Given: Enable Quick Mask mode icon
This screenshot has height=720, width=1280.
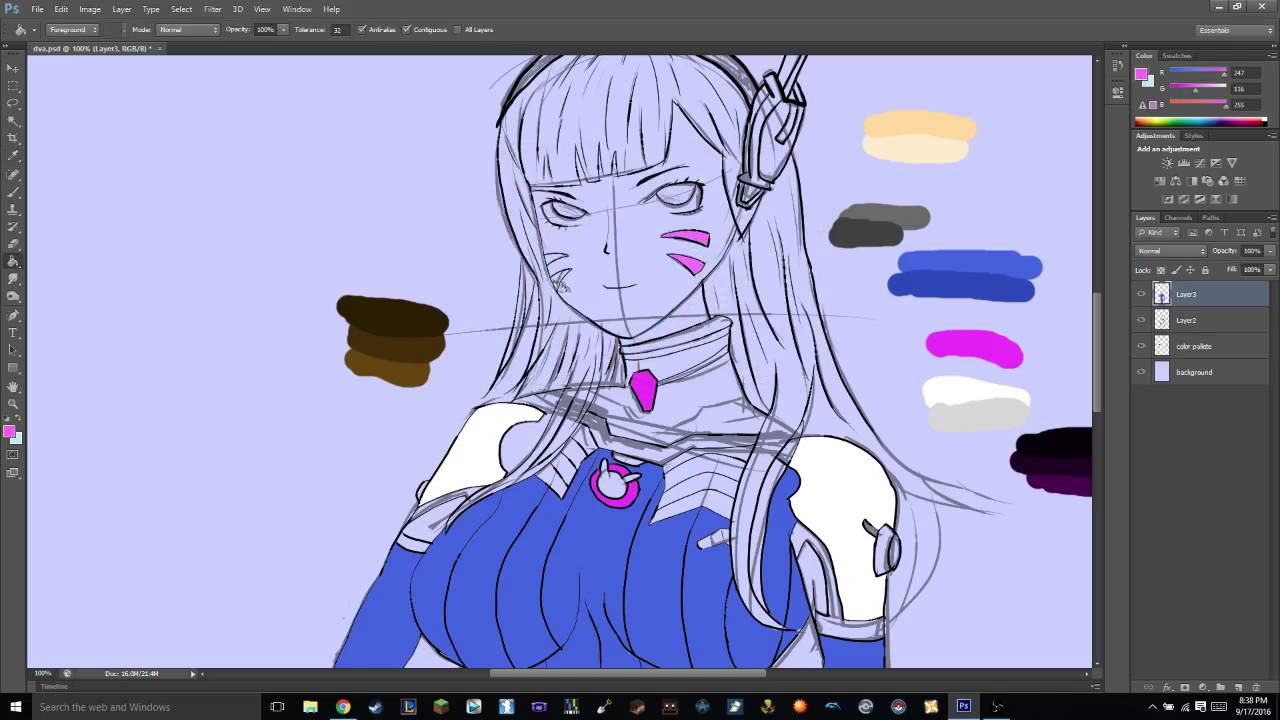Looking at the screenshot, I should pos(13,455).
